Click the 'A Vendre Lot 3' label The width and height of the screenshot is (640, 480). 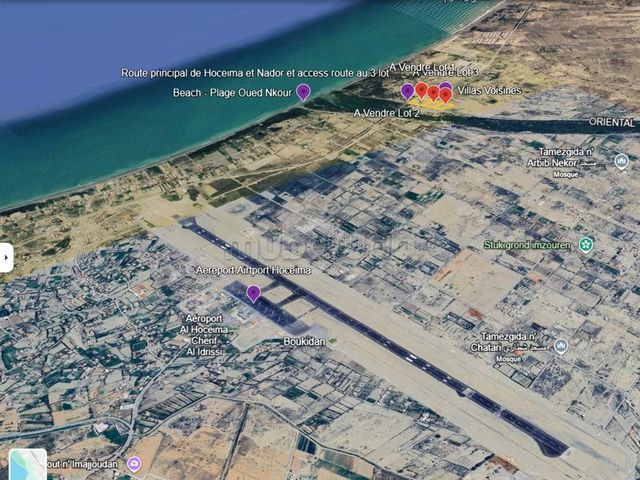coord(446,73)
